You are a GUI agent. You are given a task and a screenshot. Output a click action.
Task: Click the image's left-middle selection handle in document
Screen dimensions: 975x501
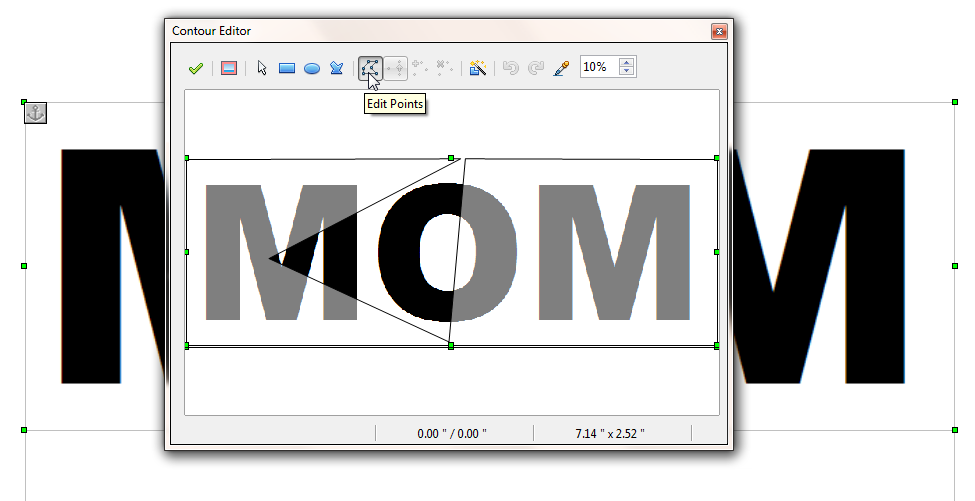(x=24, y=266)
